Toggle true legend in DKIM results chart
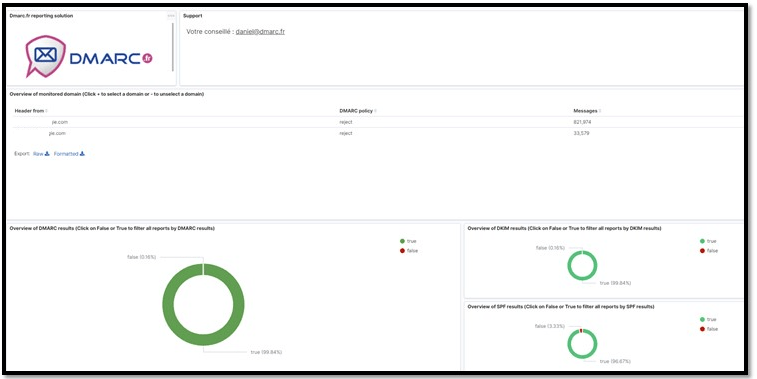757x379 pixels. pos(708,241)
